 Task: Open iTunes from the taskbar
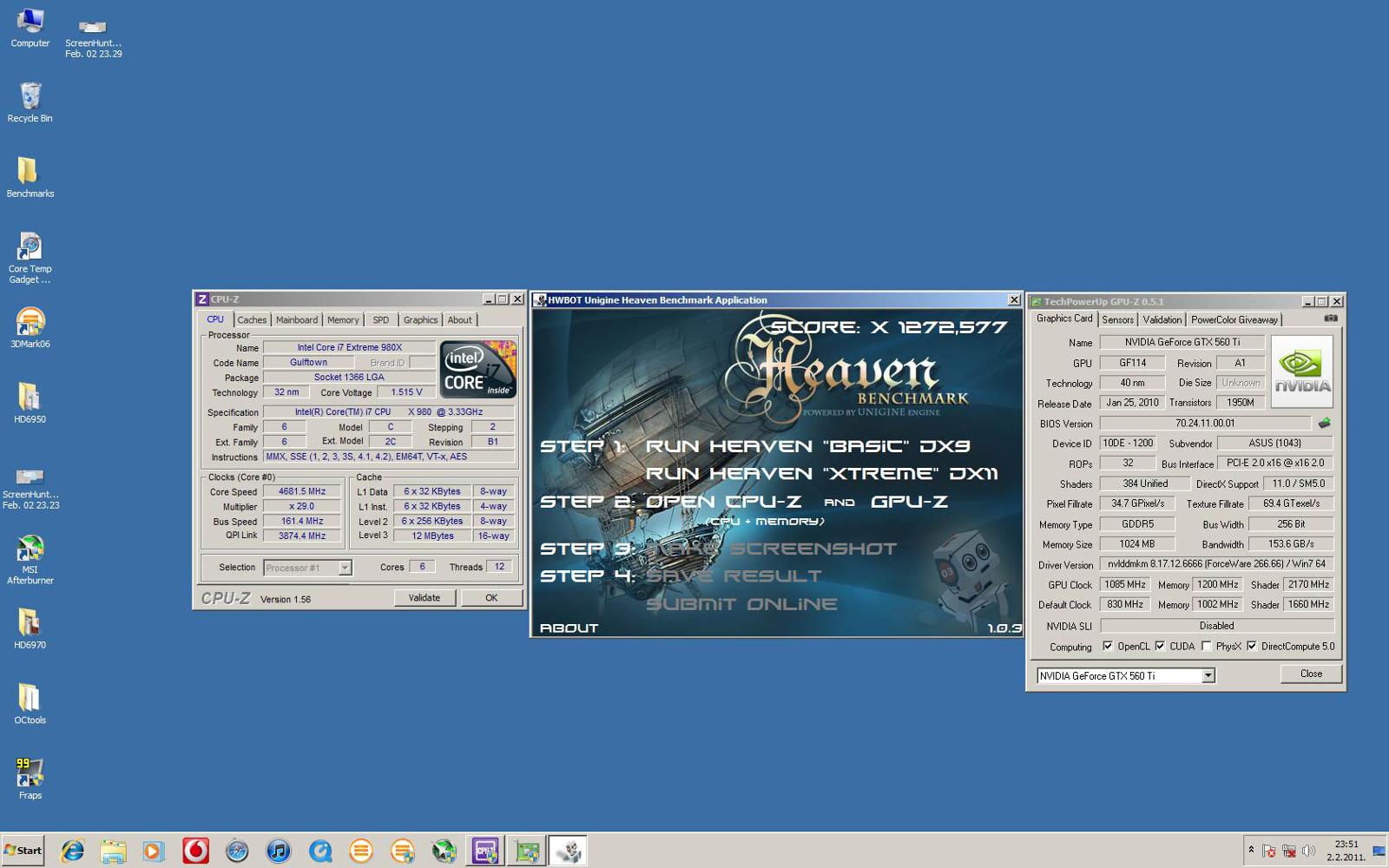coord(278,852)
